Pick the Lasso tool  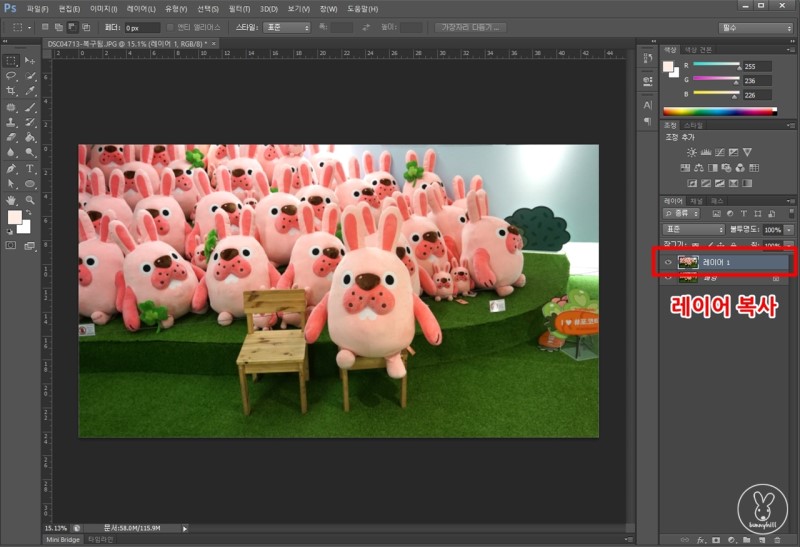pyautogui.click(x=11, y=76)
